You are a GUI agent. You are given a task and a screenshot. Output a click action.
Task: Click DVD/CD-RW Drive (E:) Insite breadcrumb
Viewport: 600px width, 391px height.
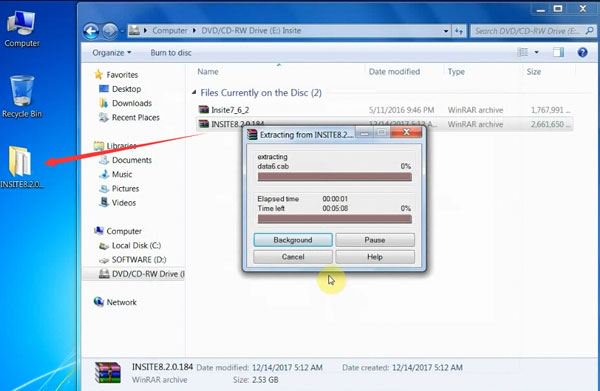(x=251, y=31)
